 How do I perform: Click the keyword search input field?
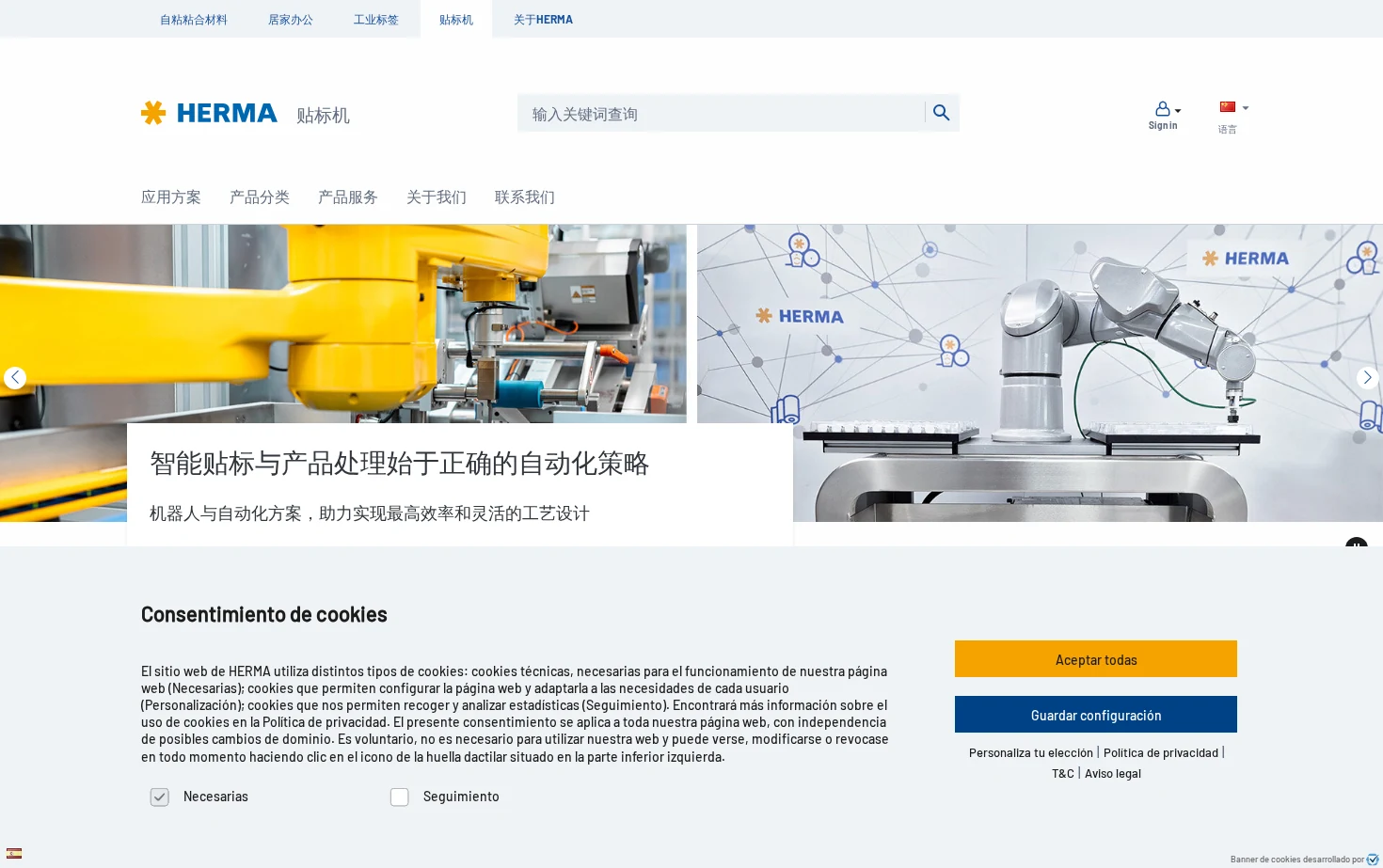coord(721,114)
